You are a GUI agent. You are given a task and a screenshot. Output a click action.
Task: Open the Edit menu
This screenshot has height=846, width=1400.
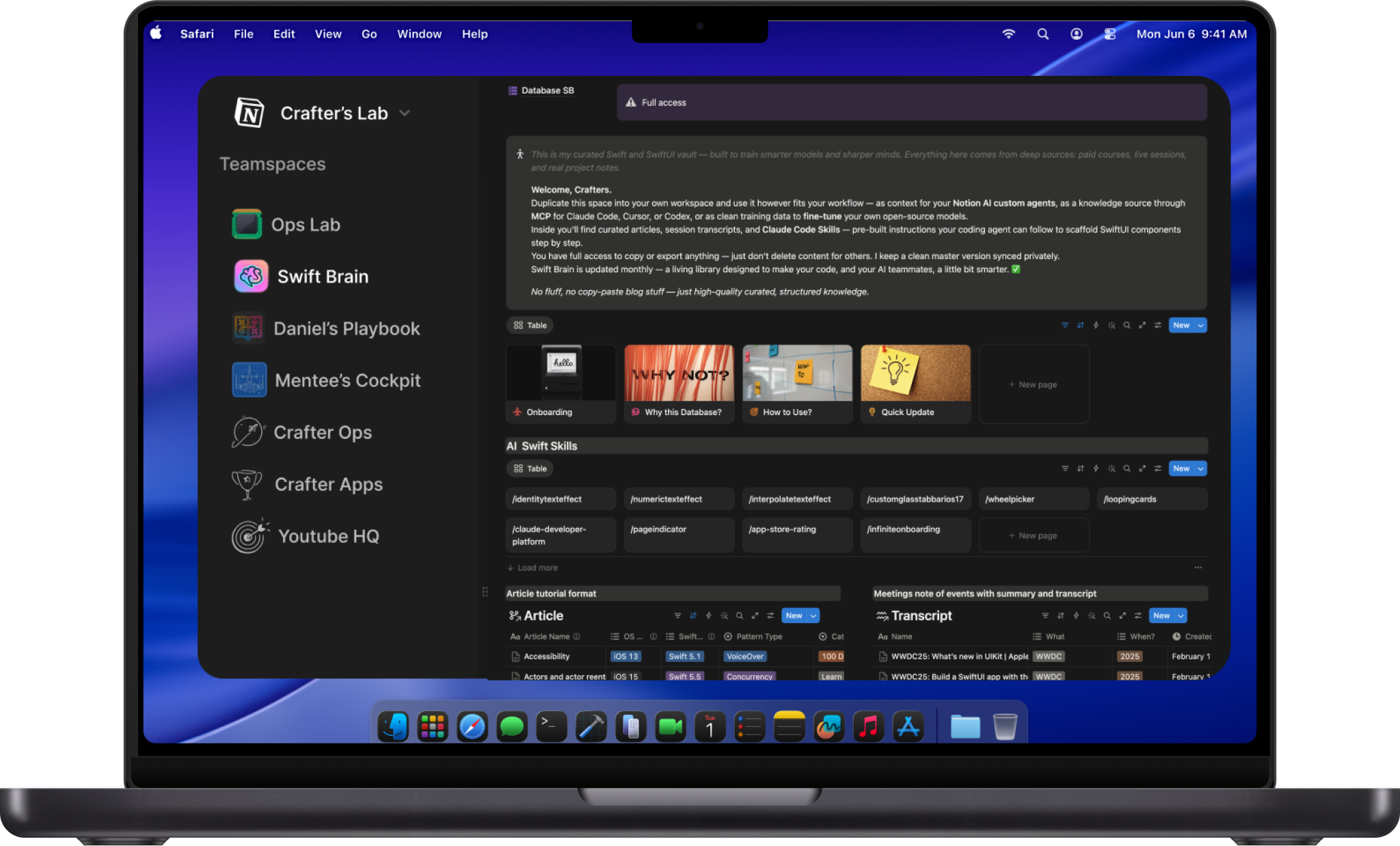[284, 34]
